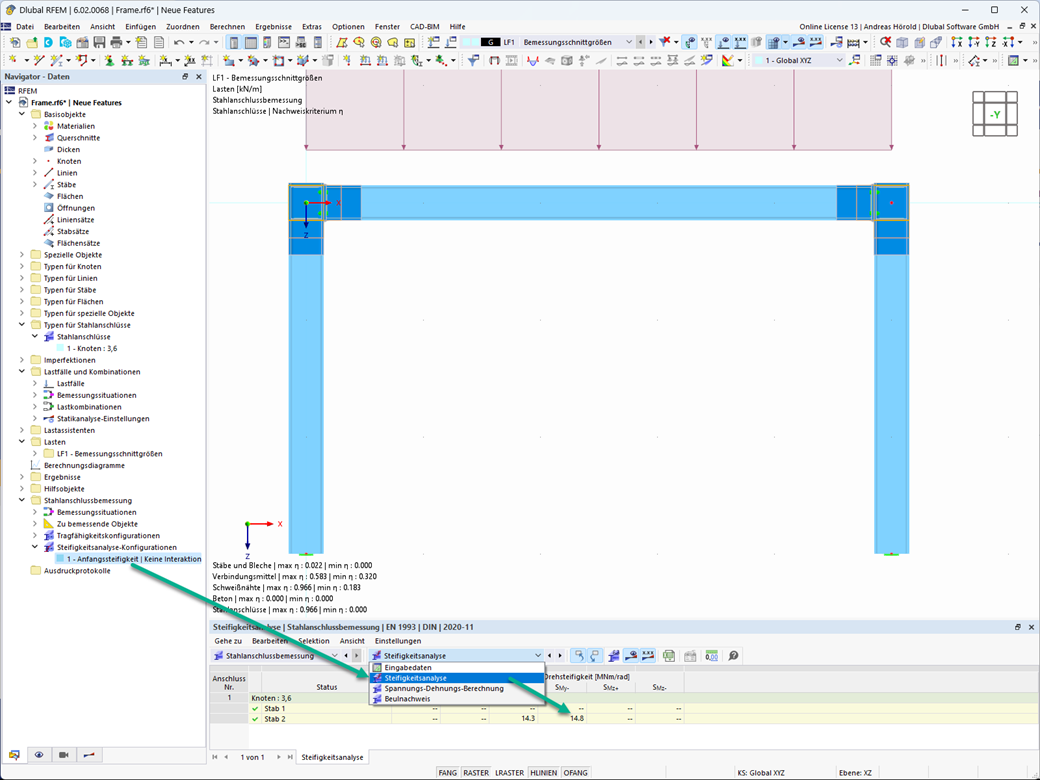This screenshot has height=780, width=1040.
Task: Click the filter funnel icon in second toolbar
Action: pos(472,60)
